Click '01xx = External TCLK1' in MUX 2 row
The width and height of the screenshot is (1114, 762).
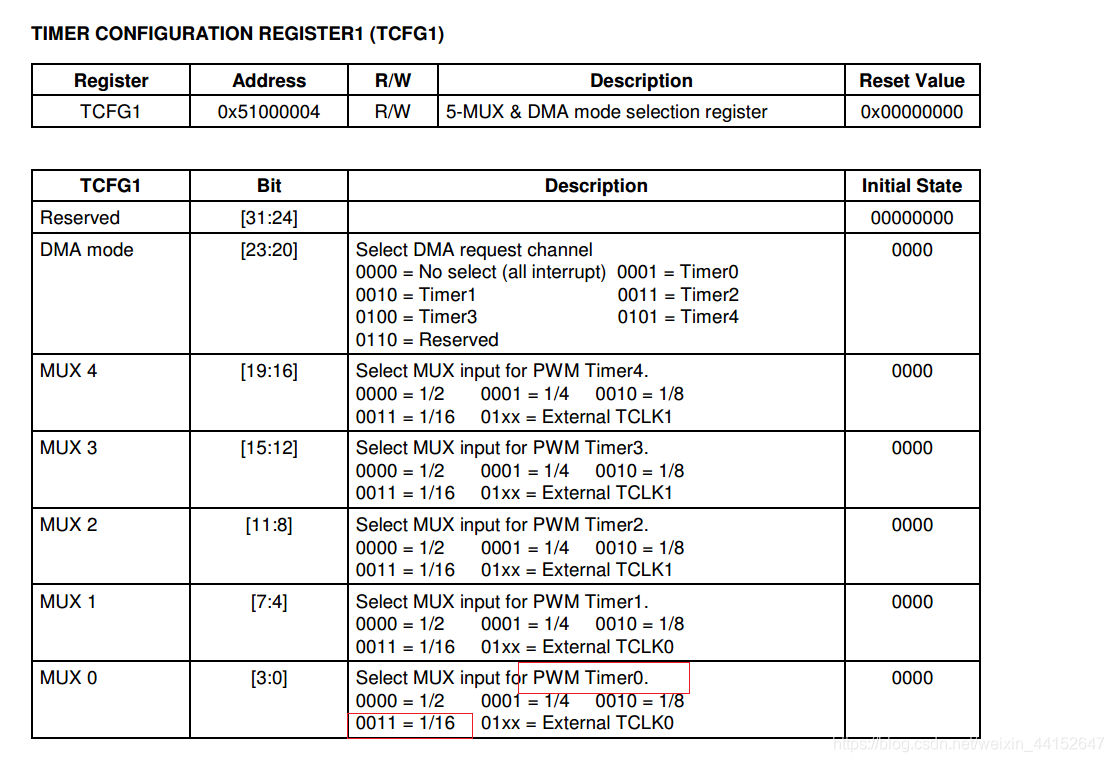click(576, 570)
